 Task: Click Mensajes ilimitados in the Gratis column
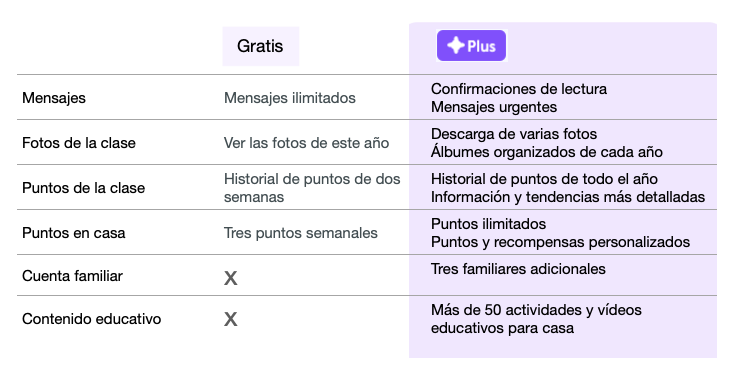point(290,98)
